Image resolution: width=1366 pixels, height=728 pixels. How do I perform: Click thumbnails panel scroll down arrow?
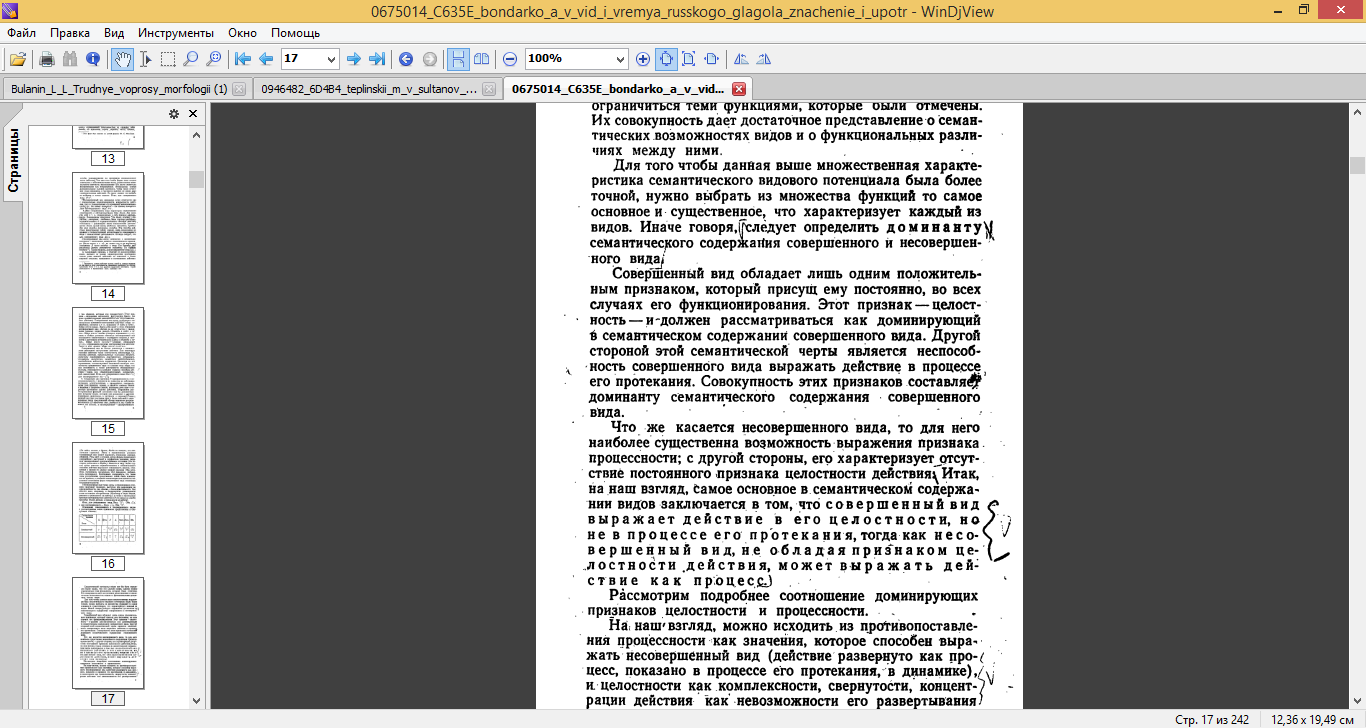tap(196, 701)
